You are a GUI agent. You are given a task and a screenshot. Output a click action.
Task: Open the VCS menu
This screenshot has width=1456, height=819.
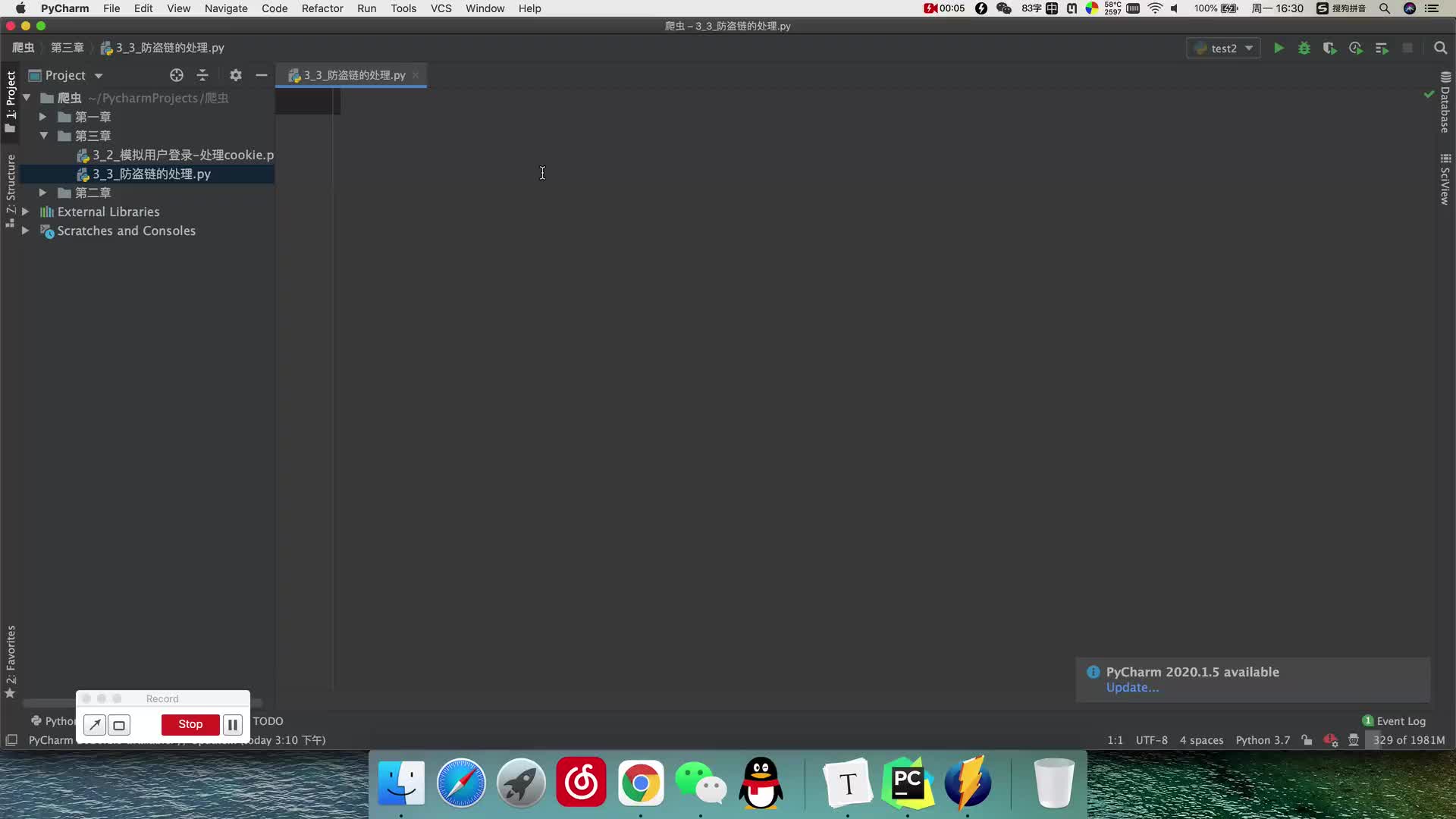point(441,8)
